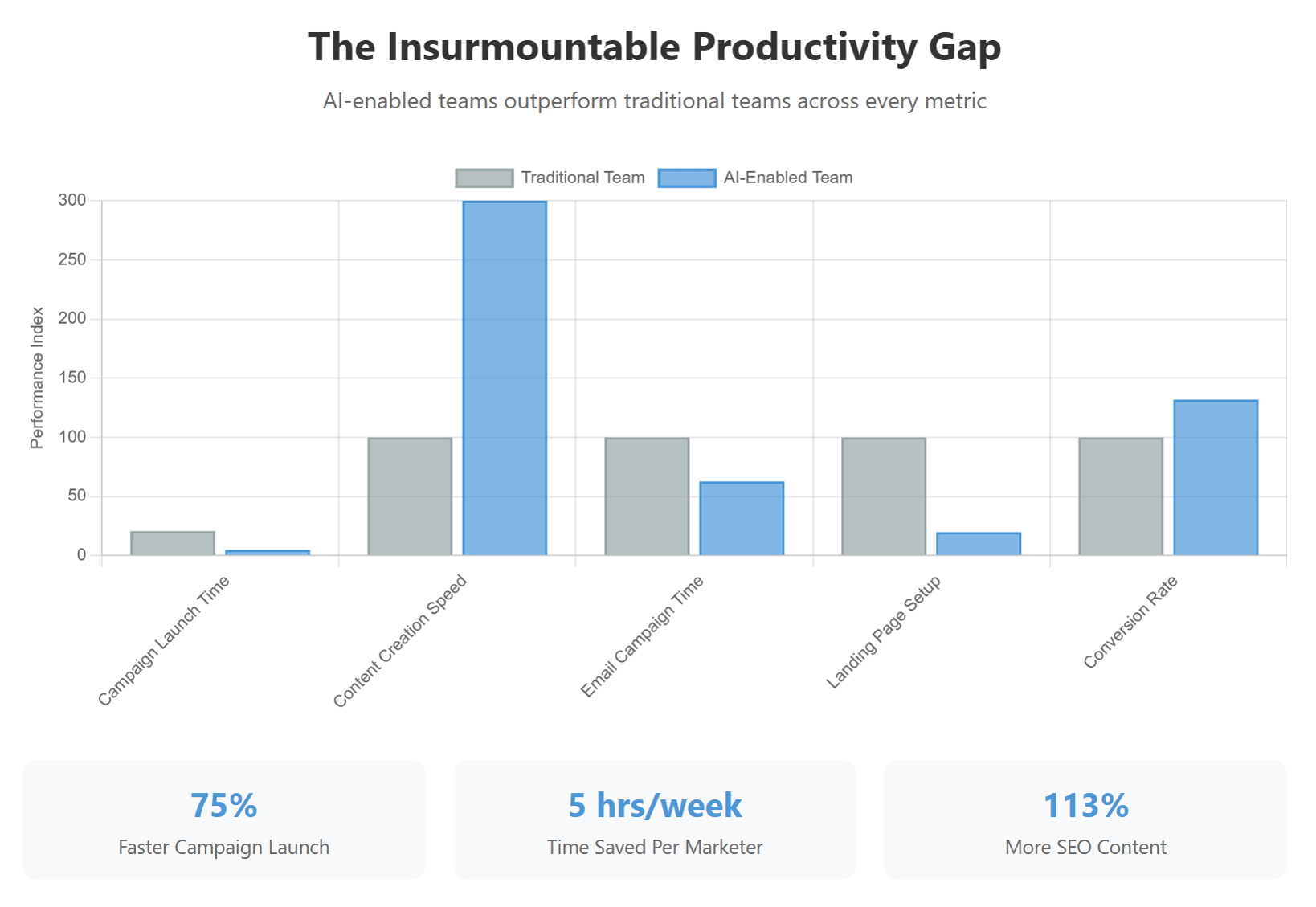
Task: Click the Content Creation Speed axis label
Action: point(399,641)
